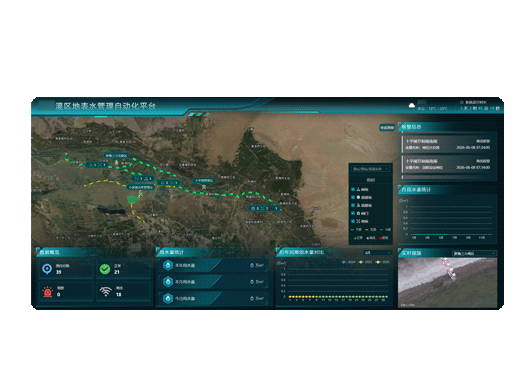Click the water drop icon for today's usage
Viewport: 530px width, 392px height.
point(168,298)
